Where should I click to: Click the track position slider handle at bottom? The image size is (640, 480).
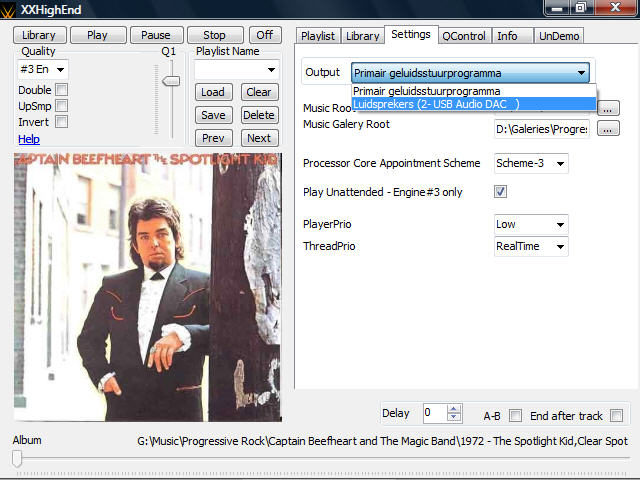tap(17, 458)
